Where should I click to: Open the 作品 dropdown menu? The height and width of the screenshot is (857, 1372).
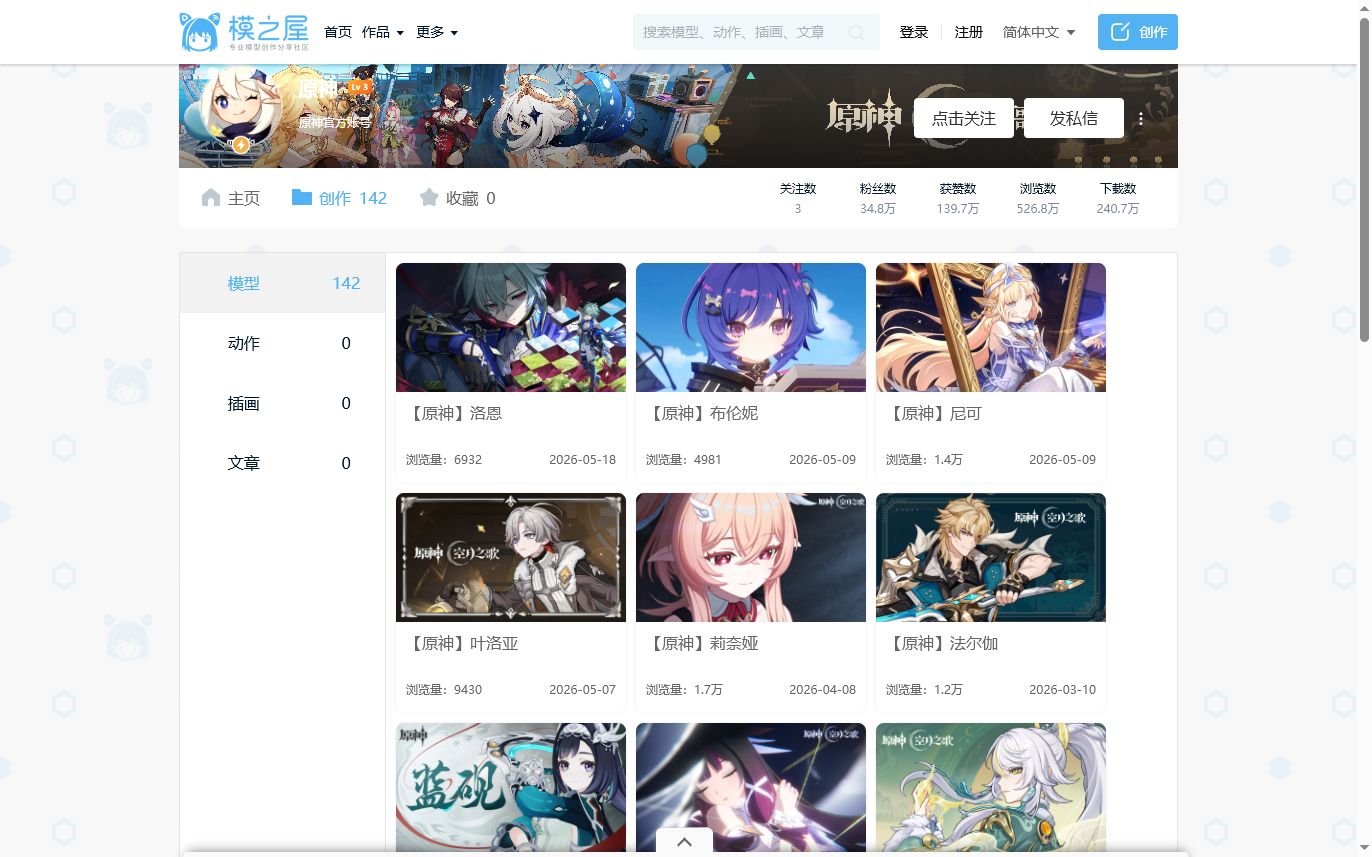[383, 32]
